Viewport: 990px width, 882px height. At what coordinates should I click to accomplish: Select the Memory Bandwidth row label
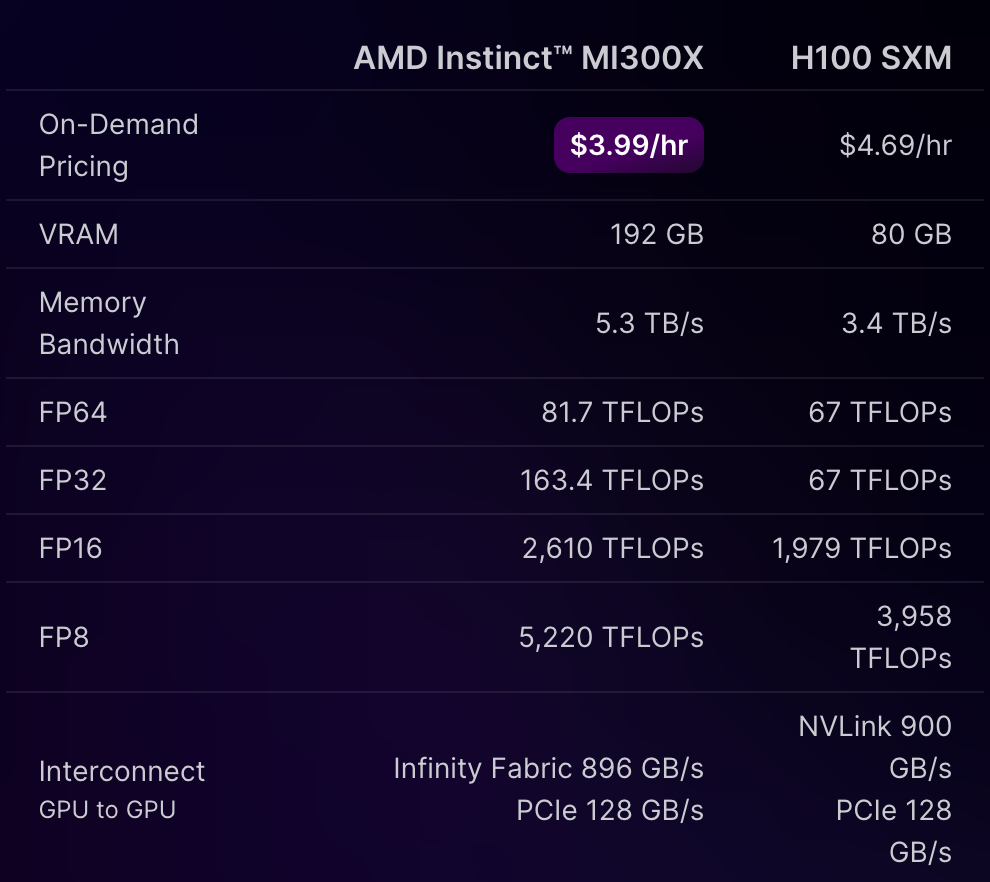click(x=108, y=323)
